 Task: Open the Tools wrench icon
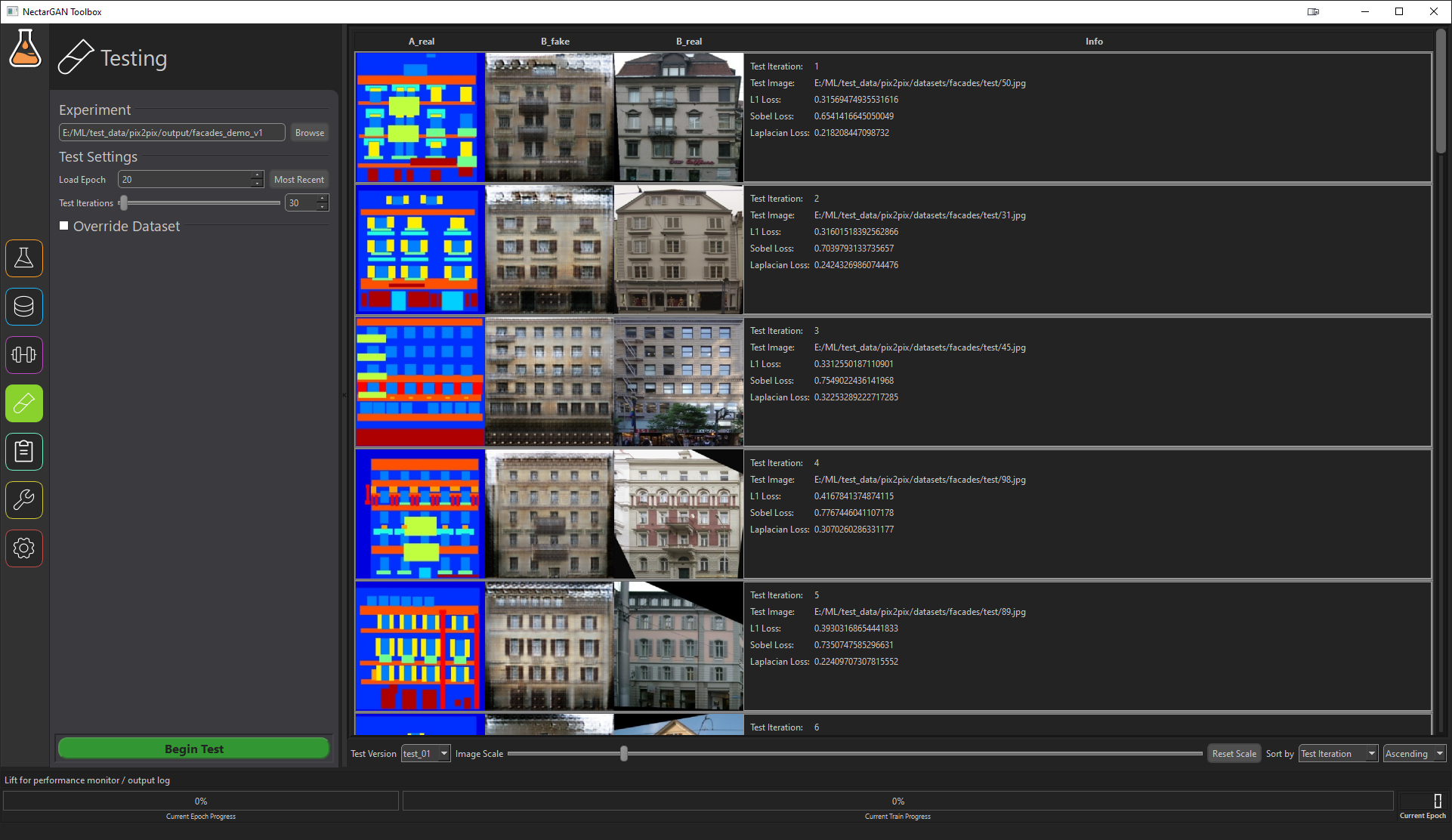click(x=24, y=500)
